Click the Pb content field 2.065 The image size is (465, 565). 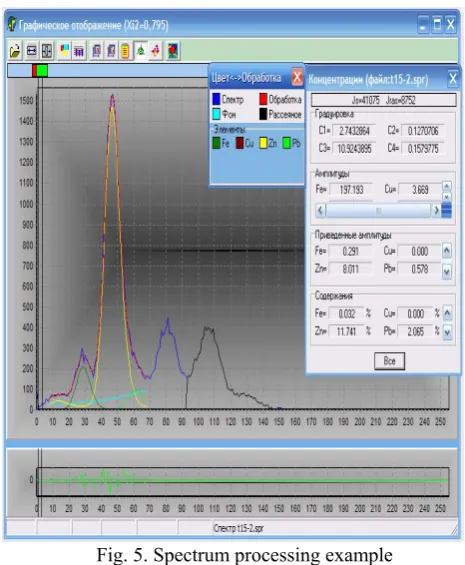[415, 331]
